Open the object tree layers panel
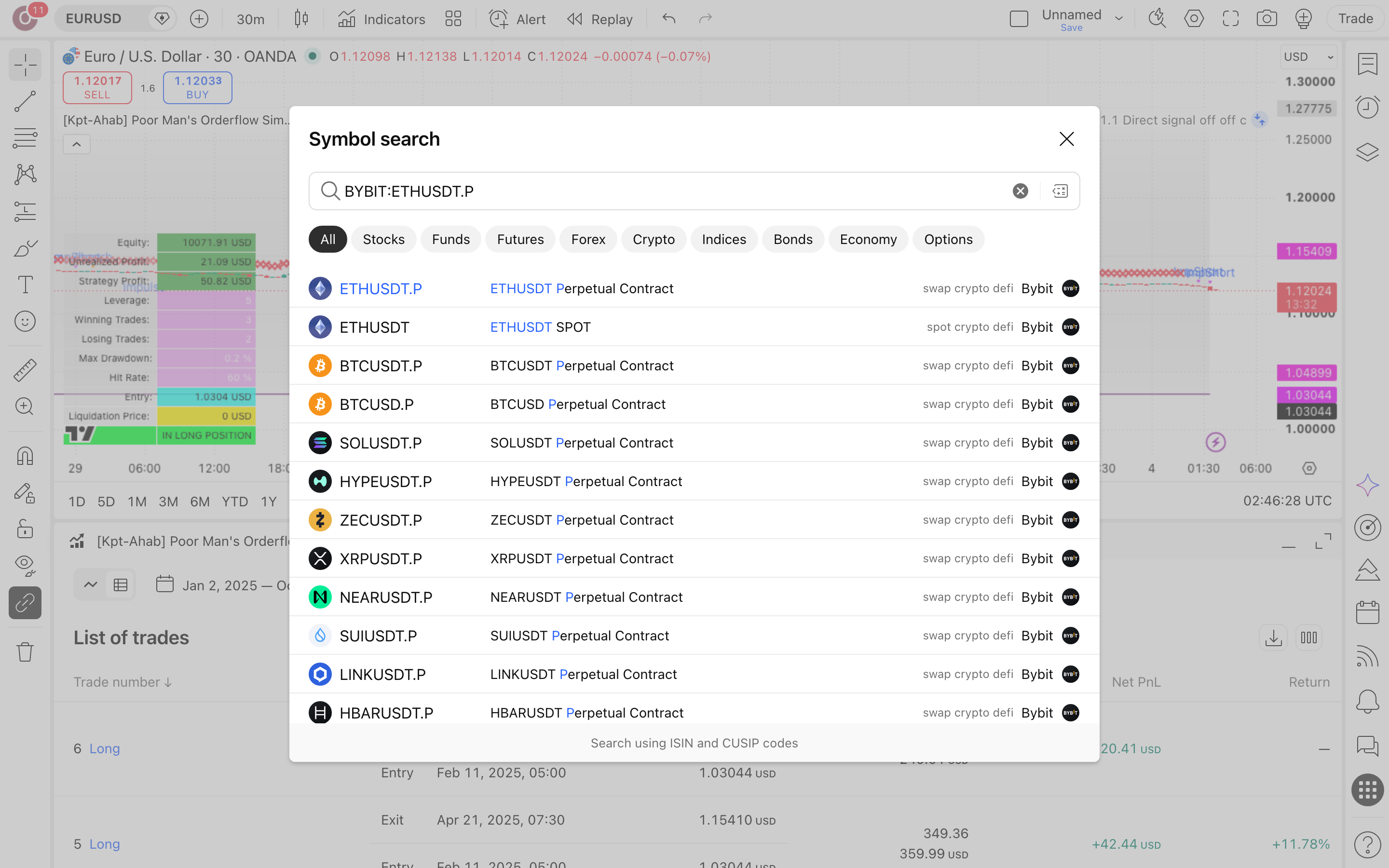The height and width of the screenshot is (868, 1389). (1368, 151)
